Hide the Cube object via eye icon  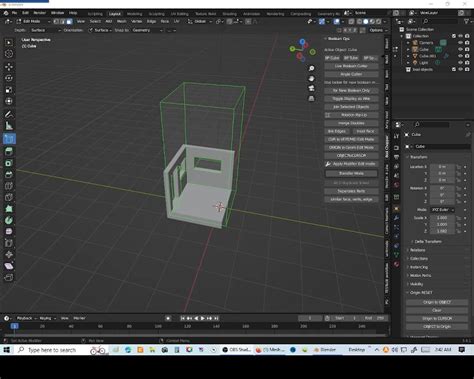point(460,49)
